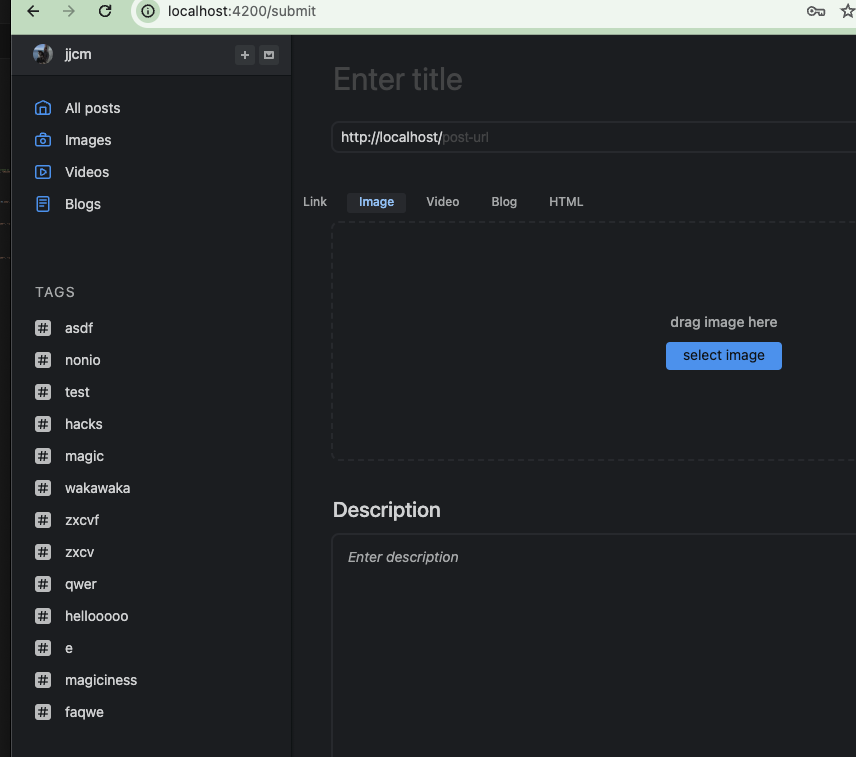Open the wakawaka tag

(x=97, y=488)
